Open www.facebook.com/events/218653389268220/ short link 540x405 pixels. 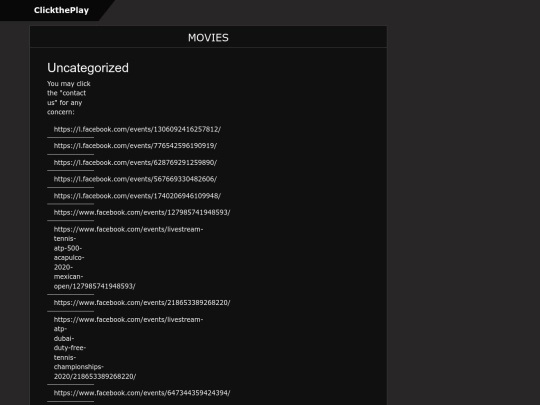(x=142, y=303)
